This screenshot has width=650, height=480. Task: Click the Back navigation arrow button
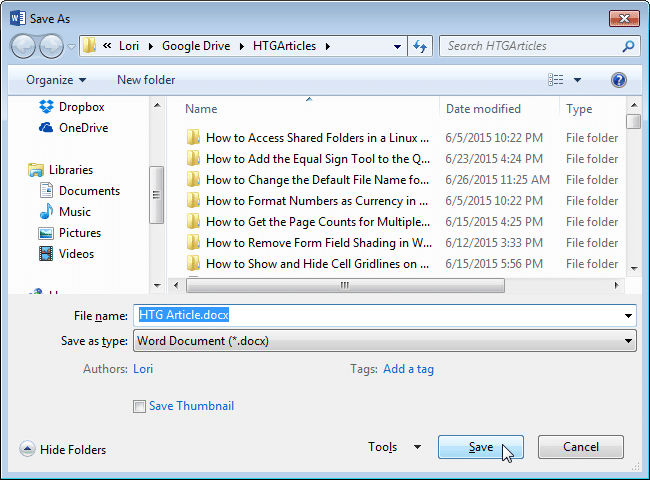pyautogui.click(x=24, y=46)
